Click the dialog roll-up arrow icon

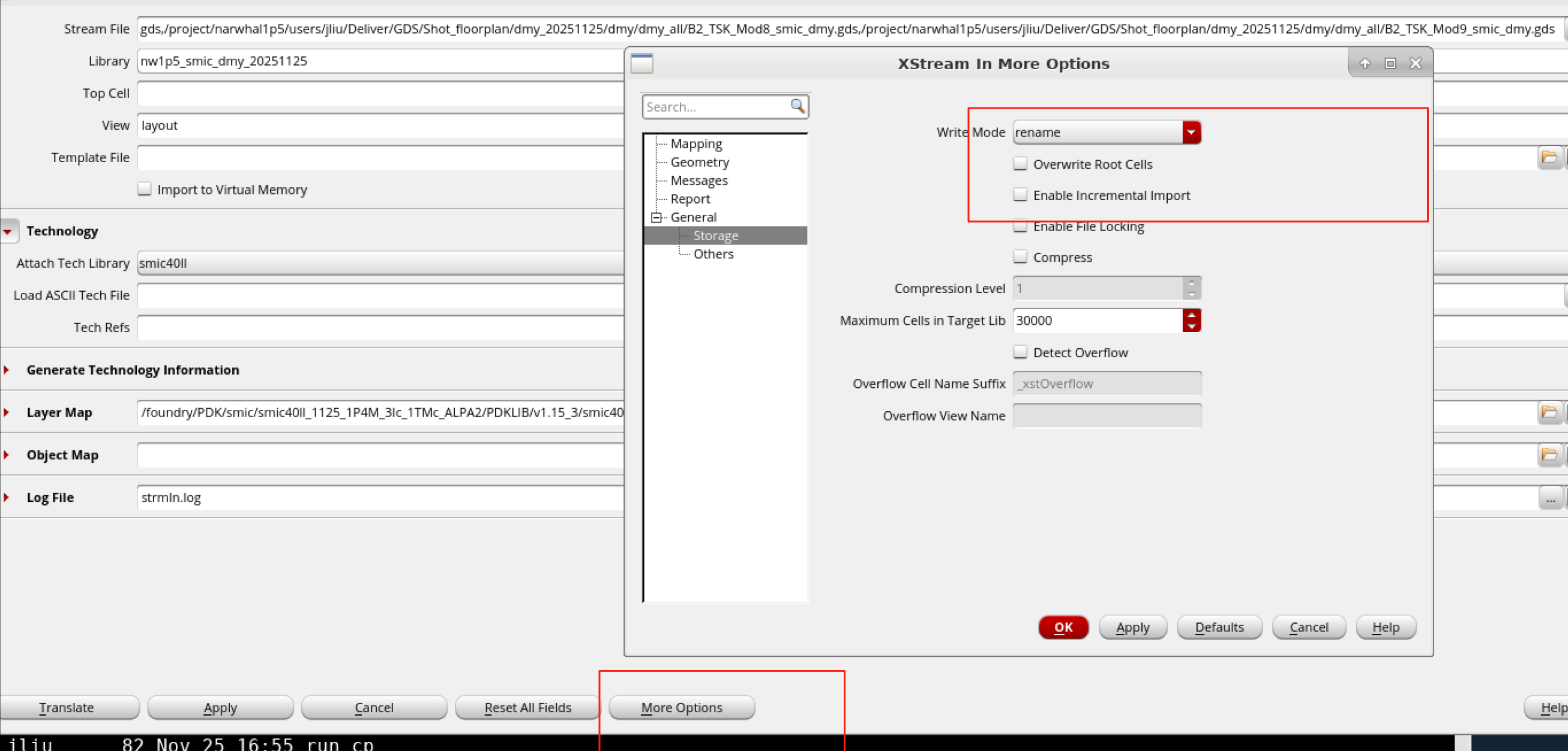tap(1365, 64)
